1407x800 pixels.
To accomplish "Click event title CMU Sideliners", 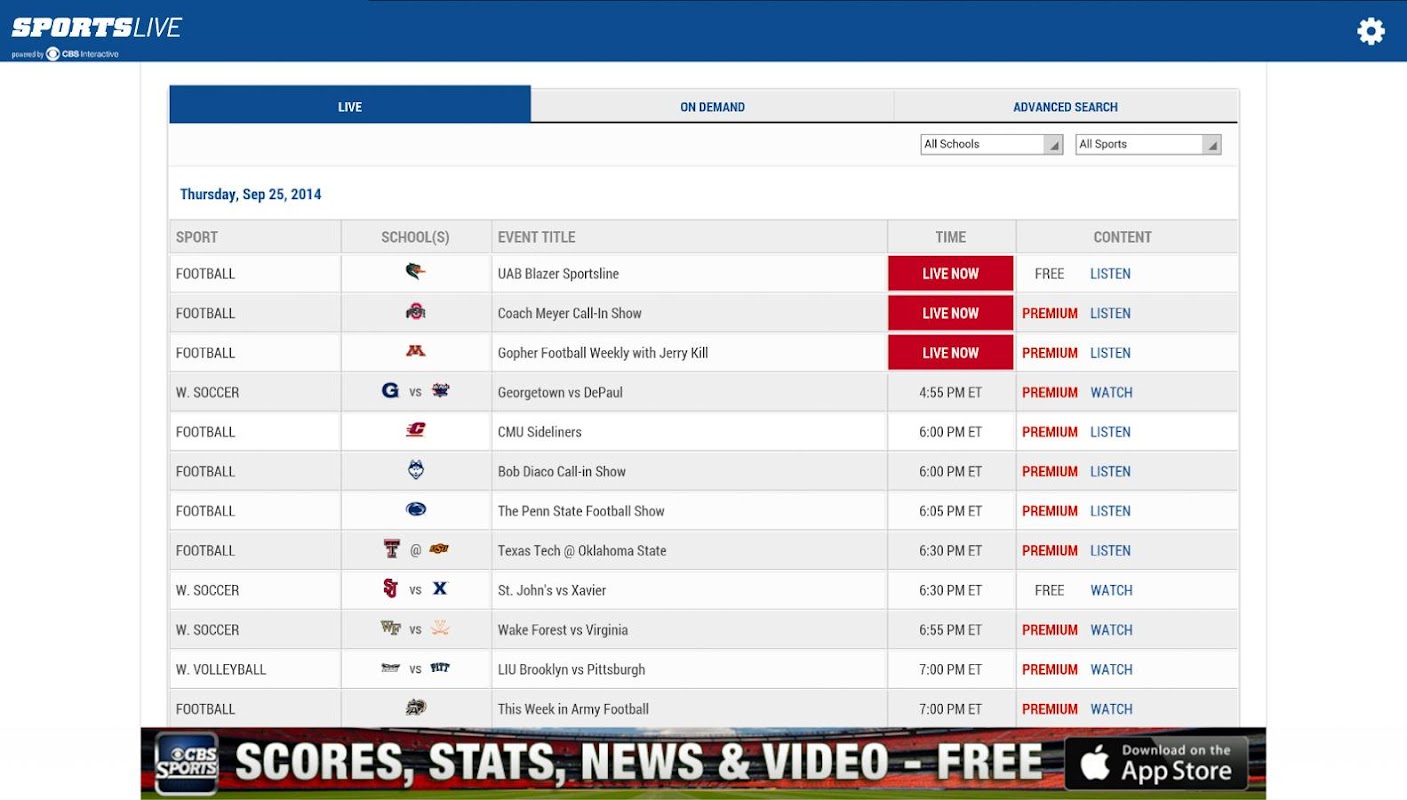I will click(x=540, y=432).
